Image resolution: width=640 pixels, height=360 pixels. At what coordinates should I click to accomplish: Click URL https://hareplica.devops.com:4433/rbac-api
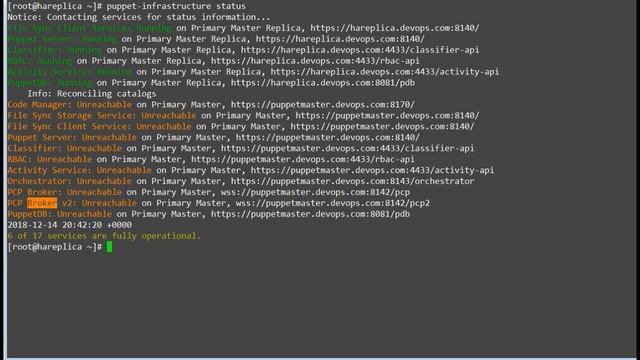pos(315,61)
